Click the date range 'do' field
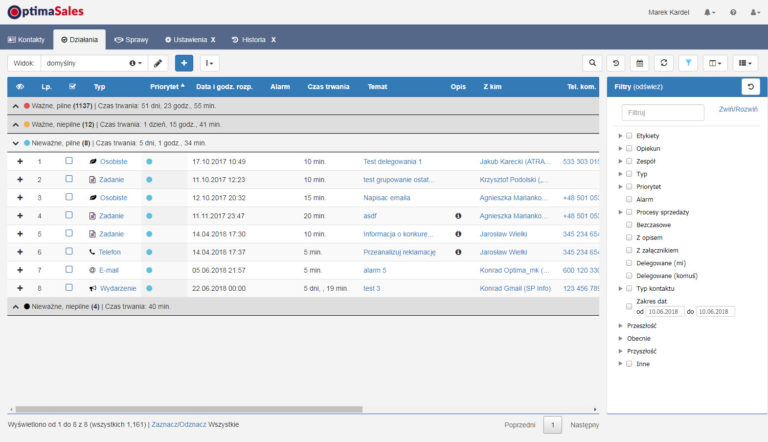This screenshot has height=442, width=768. [x=715, y=312]
